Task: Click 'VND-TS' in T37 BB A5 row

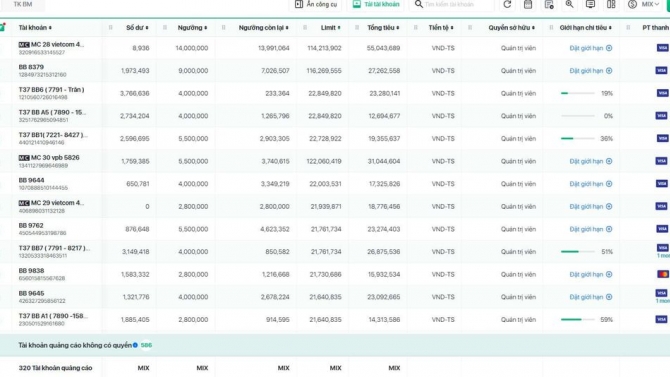Action: (x=443, y=116)
